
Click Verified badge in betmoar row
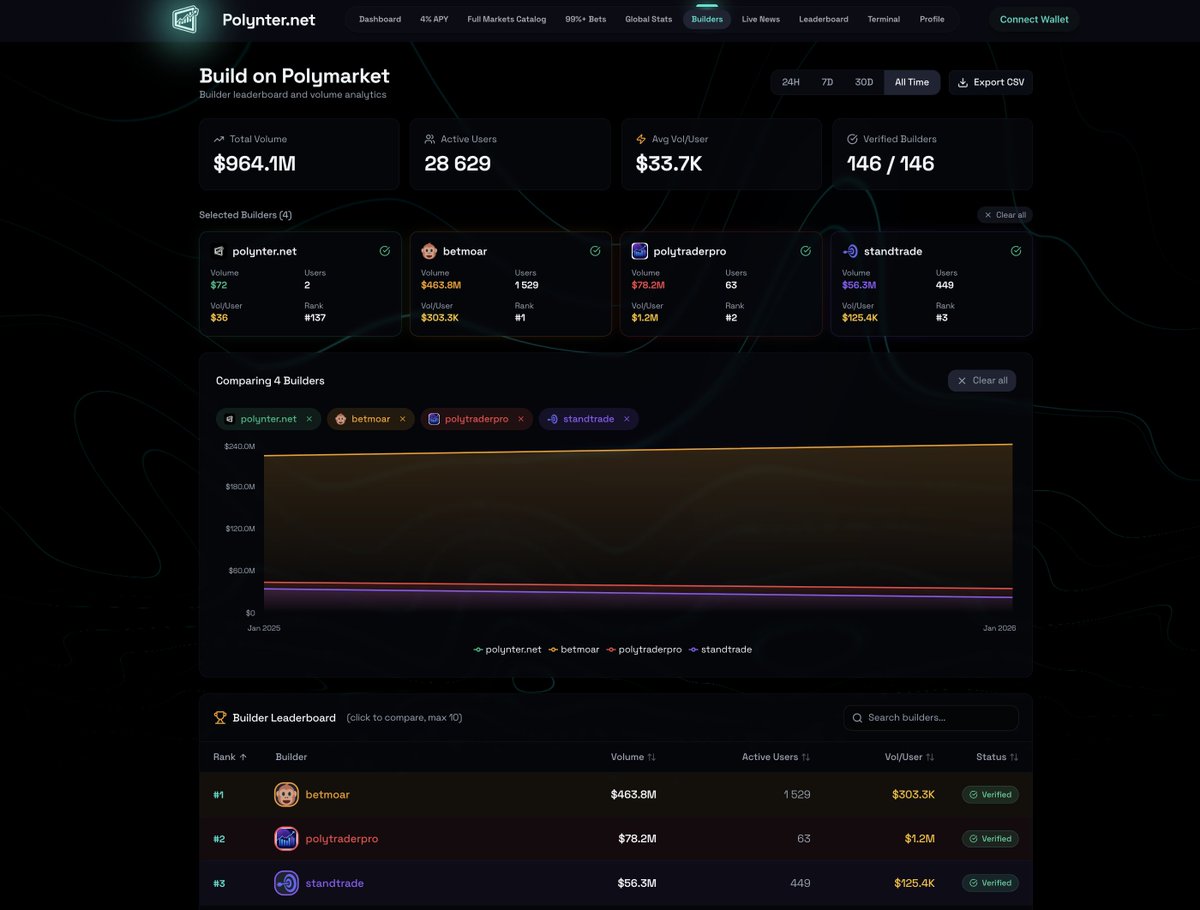click(990, 795)
